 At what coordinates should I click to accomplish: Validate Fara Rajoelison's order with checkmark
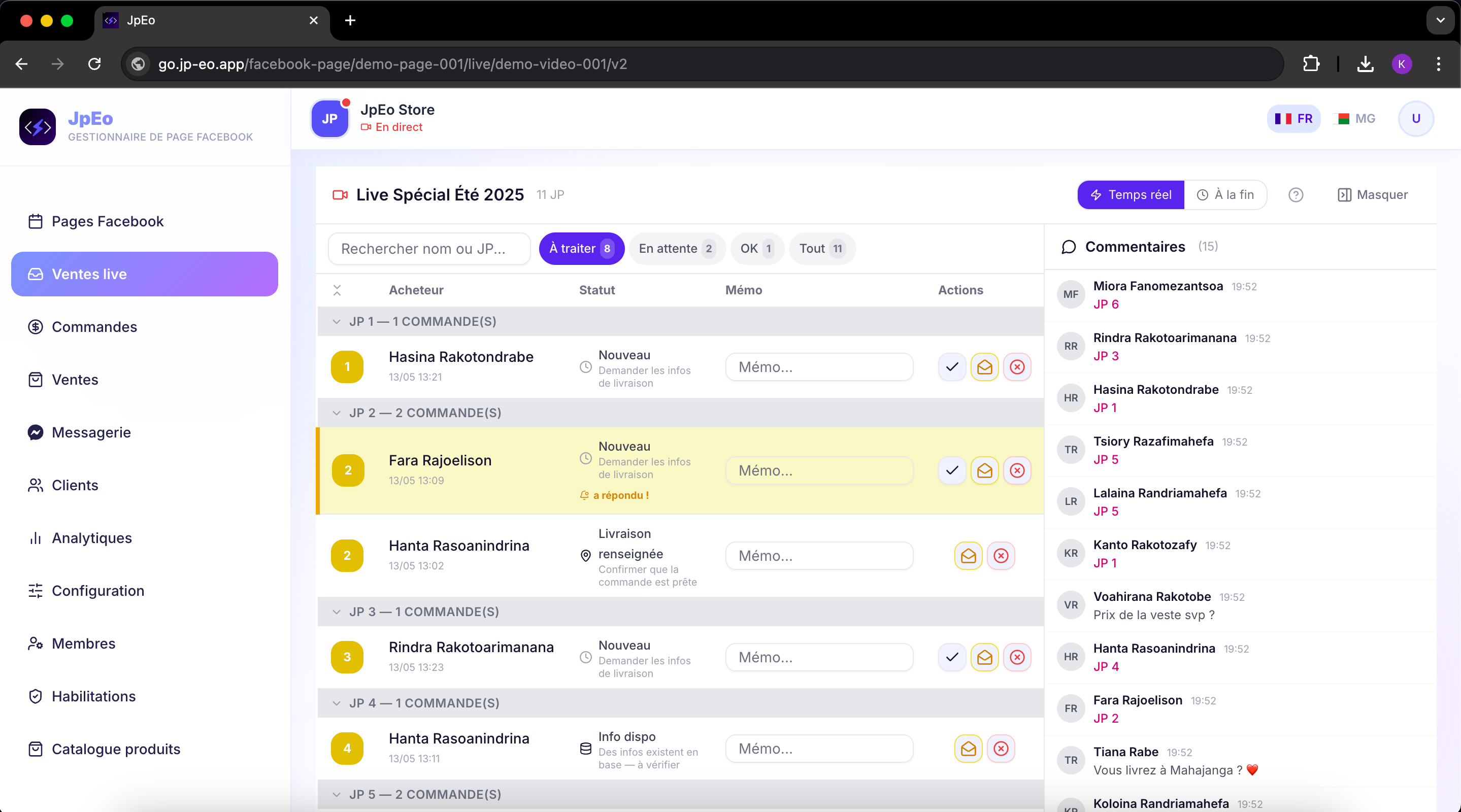[x=952, y=470]
